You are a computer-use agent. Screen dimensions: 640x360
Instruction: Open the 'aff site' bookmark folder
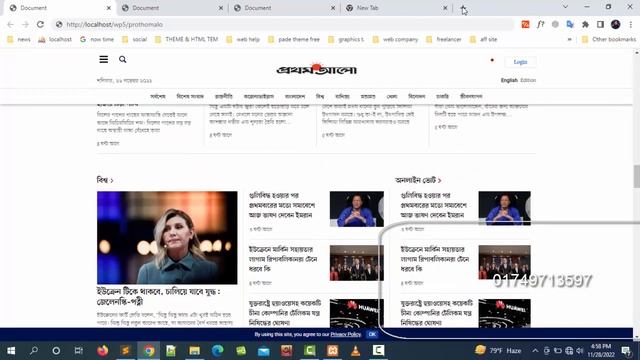tap(483, 39)
